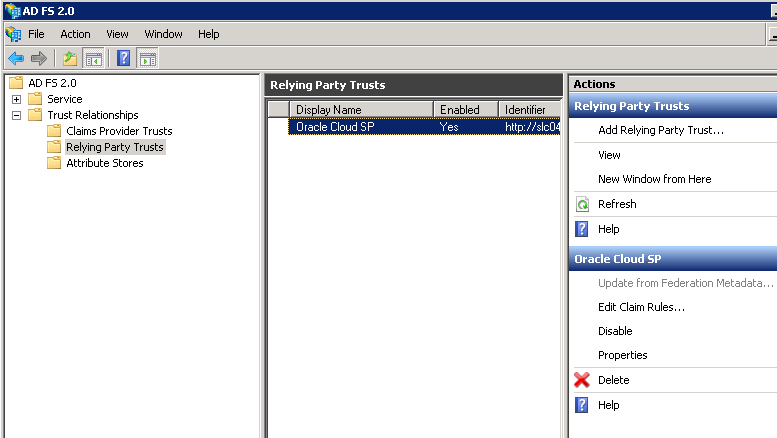The image size is (777, 438).
Task: Sort by Display Name column header
Action: 361,110
